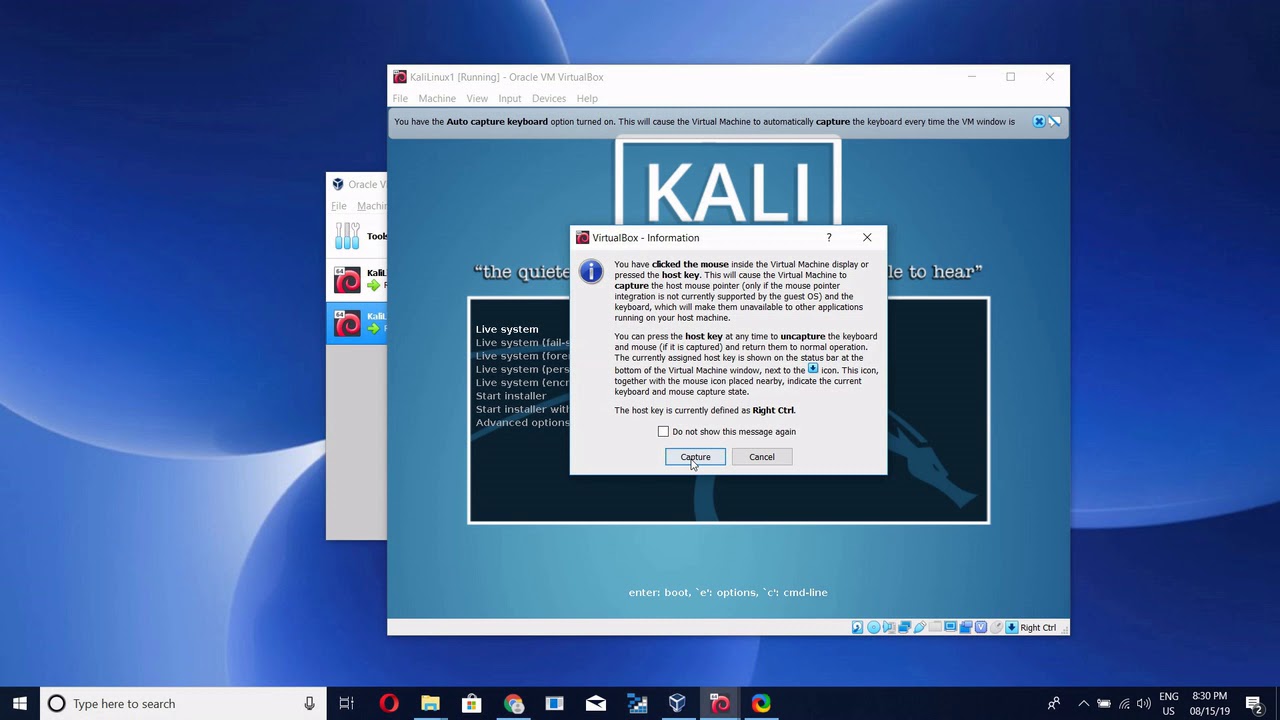Select highlighted KaliL VM in Manager list

pos(357,322)
